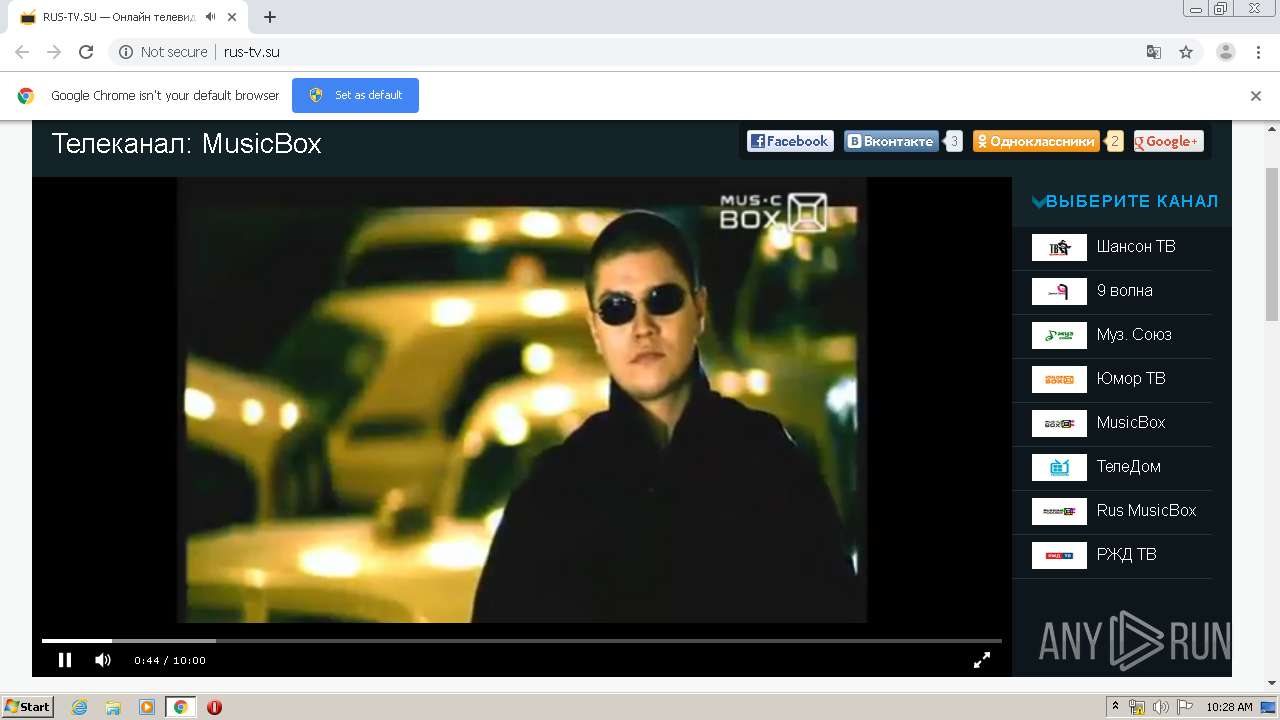Bookmark this page with the star
This screenshot has width=1280, height=720.
(1186, 52)
